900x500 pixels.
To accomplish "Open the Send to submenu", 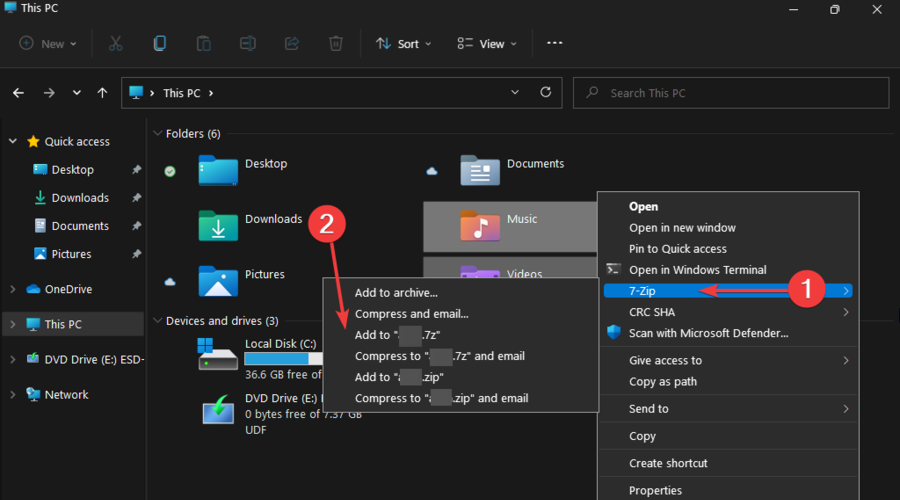I will click(x=728, y=409).
